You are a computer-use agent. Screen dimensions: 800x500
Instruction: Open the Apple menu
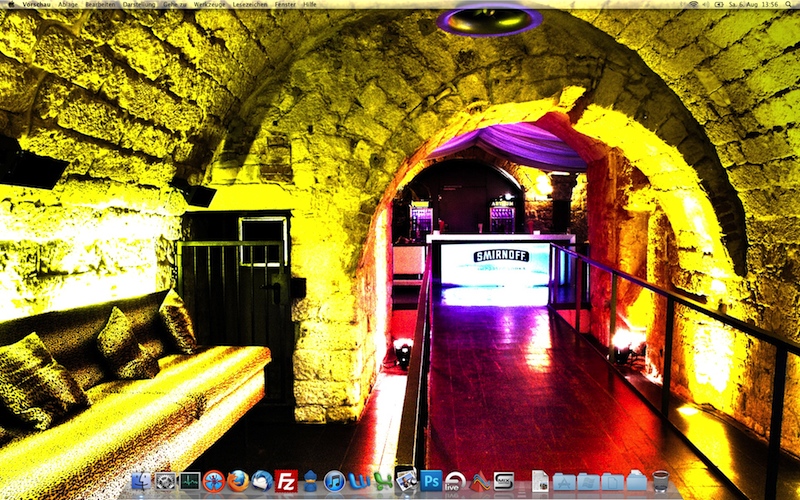tap(10, 5)
